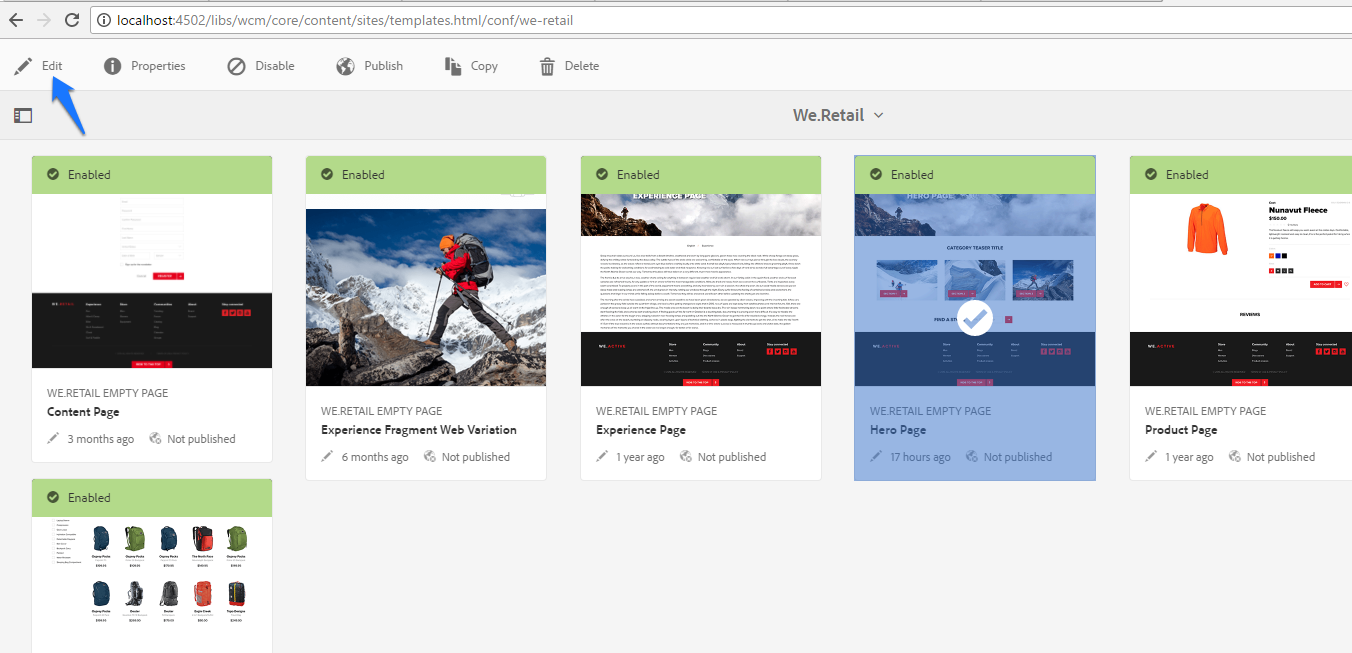
Task: Click Content Page enabled status check icon
Action: pyautogui.click(x=52, y=174)
